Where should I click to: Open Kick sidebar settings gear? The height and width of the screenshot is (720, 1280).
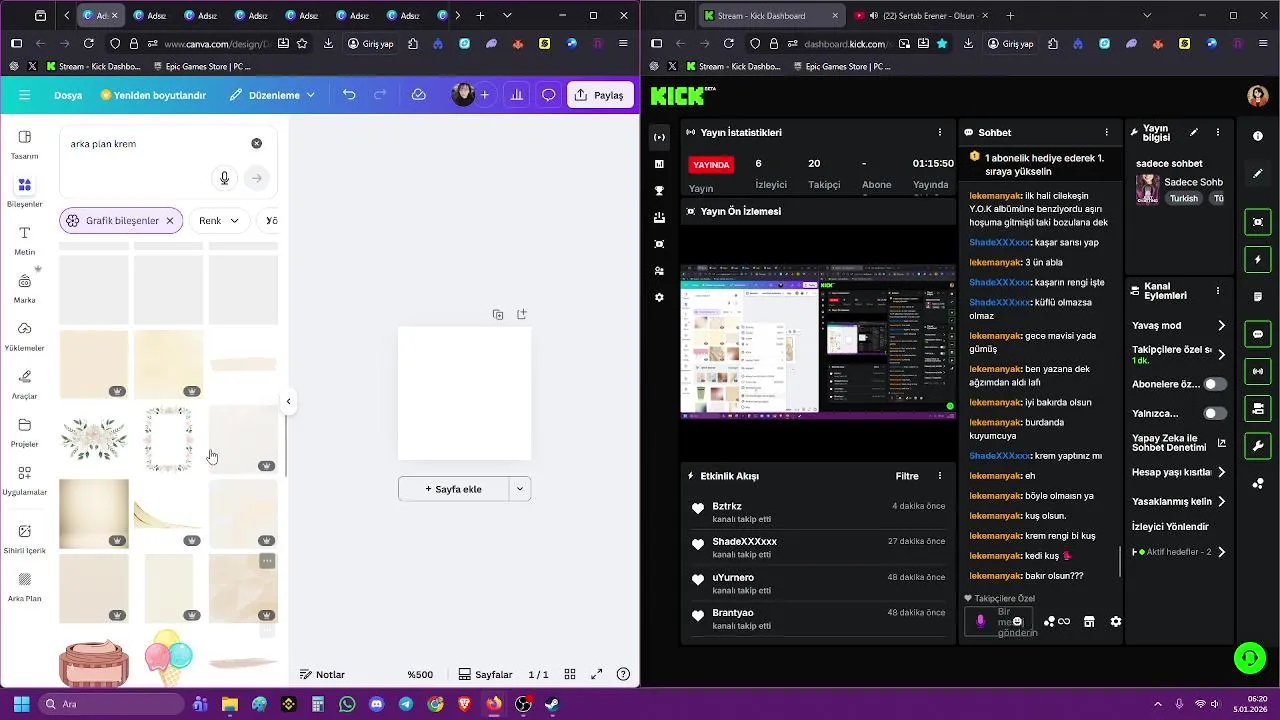(659, 298)
